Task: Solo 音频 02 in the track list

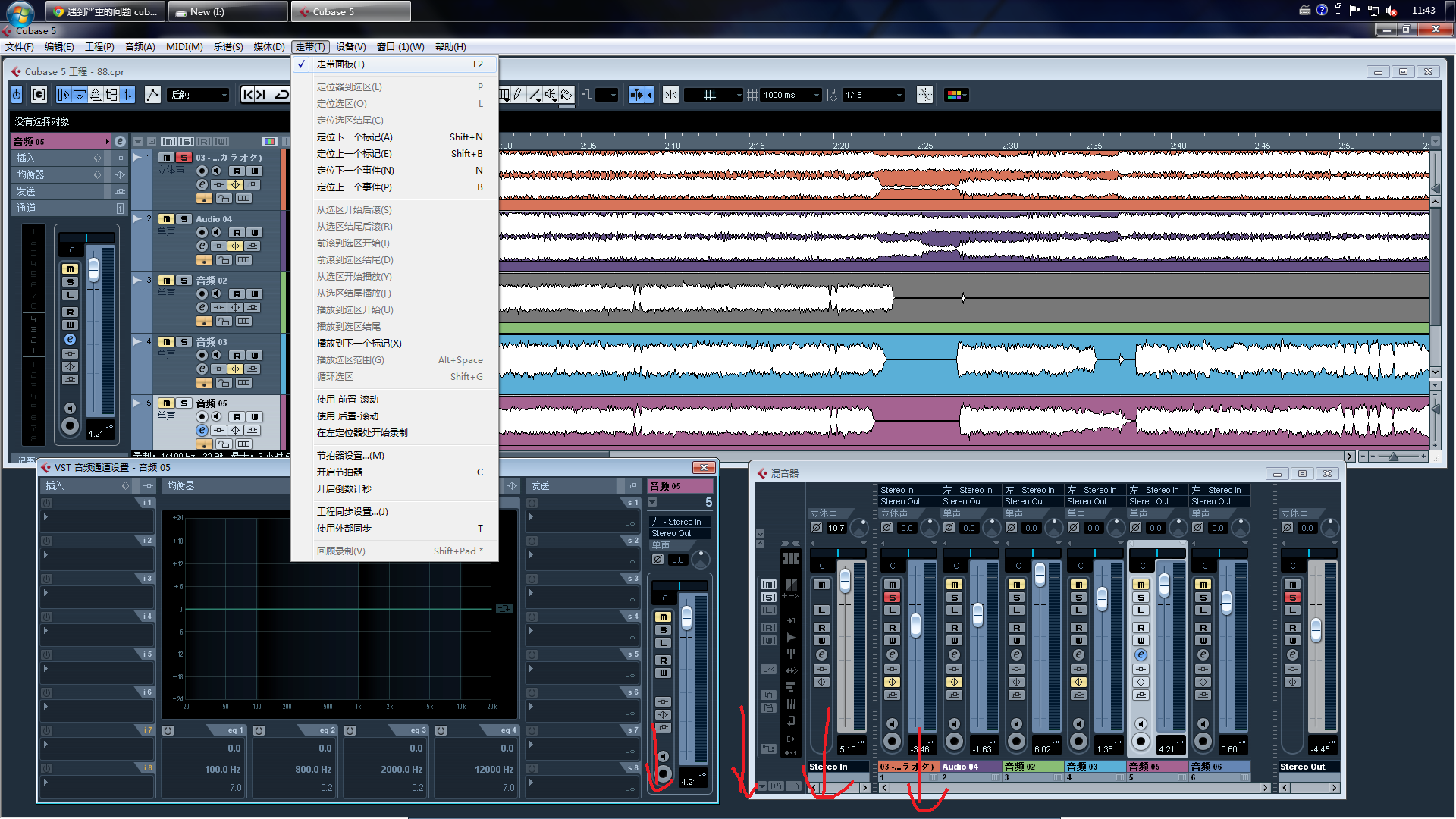Action: click(x=184, y=281)
